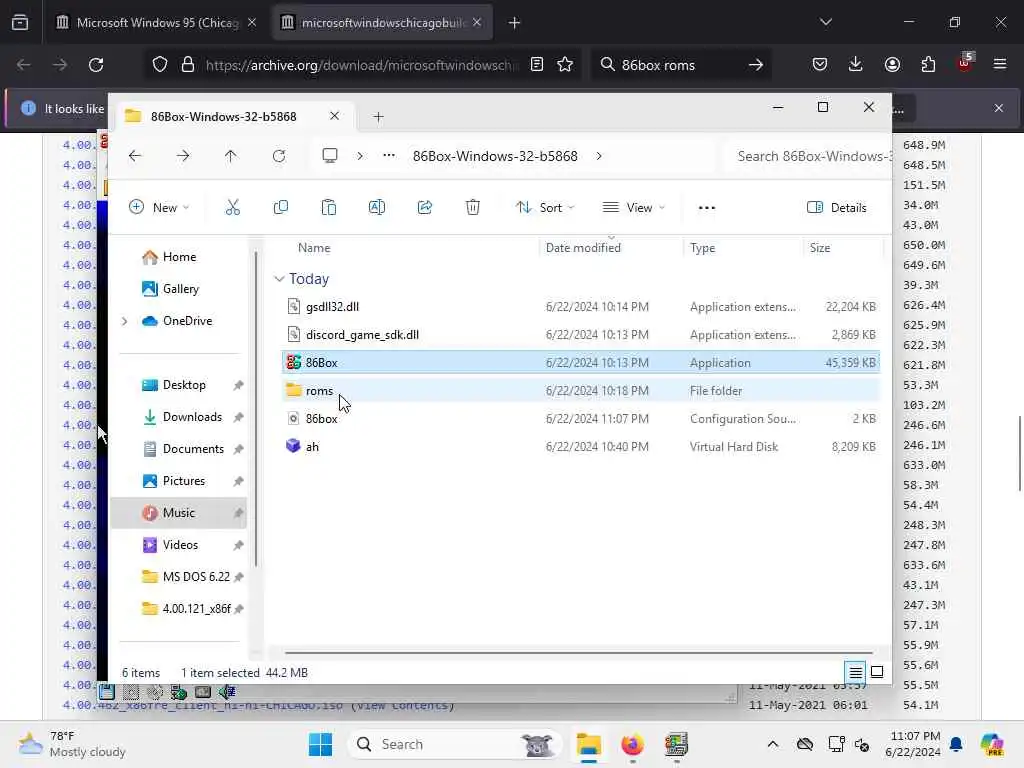Show hidden system tray icons
The height and width of the screenshot is (768, 1024).
click(773, 744)
